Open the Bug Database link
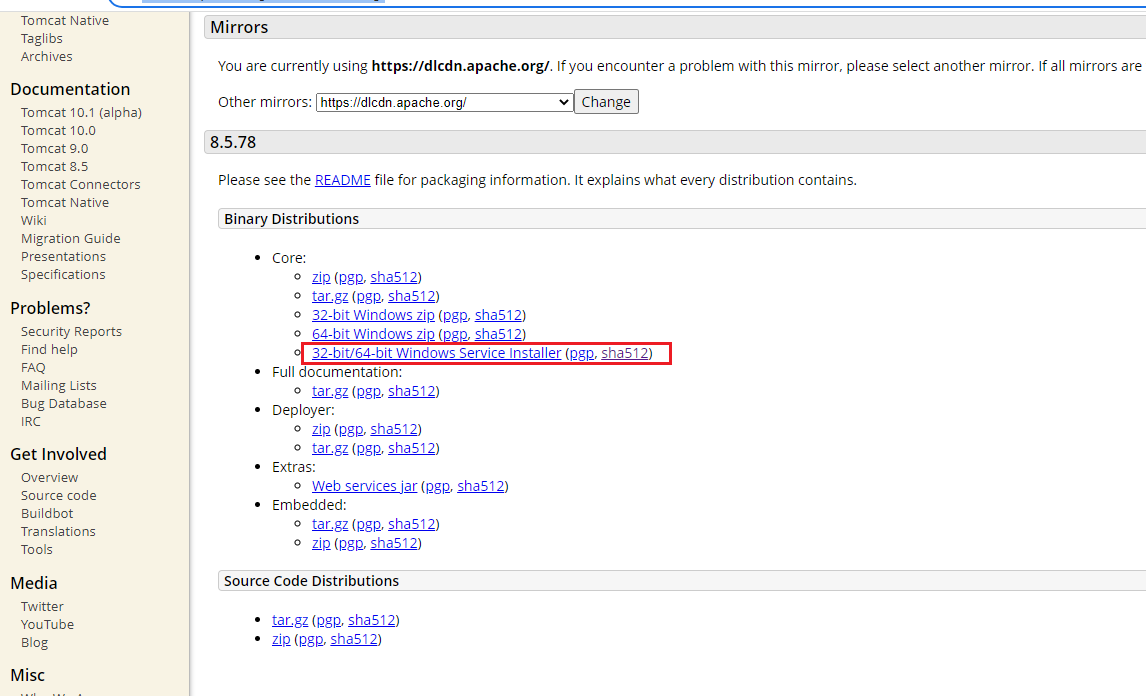The height and width of the screenshot is (696, 1146). coord(64,404)
